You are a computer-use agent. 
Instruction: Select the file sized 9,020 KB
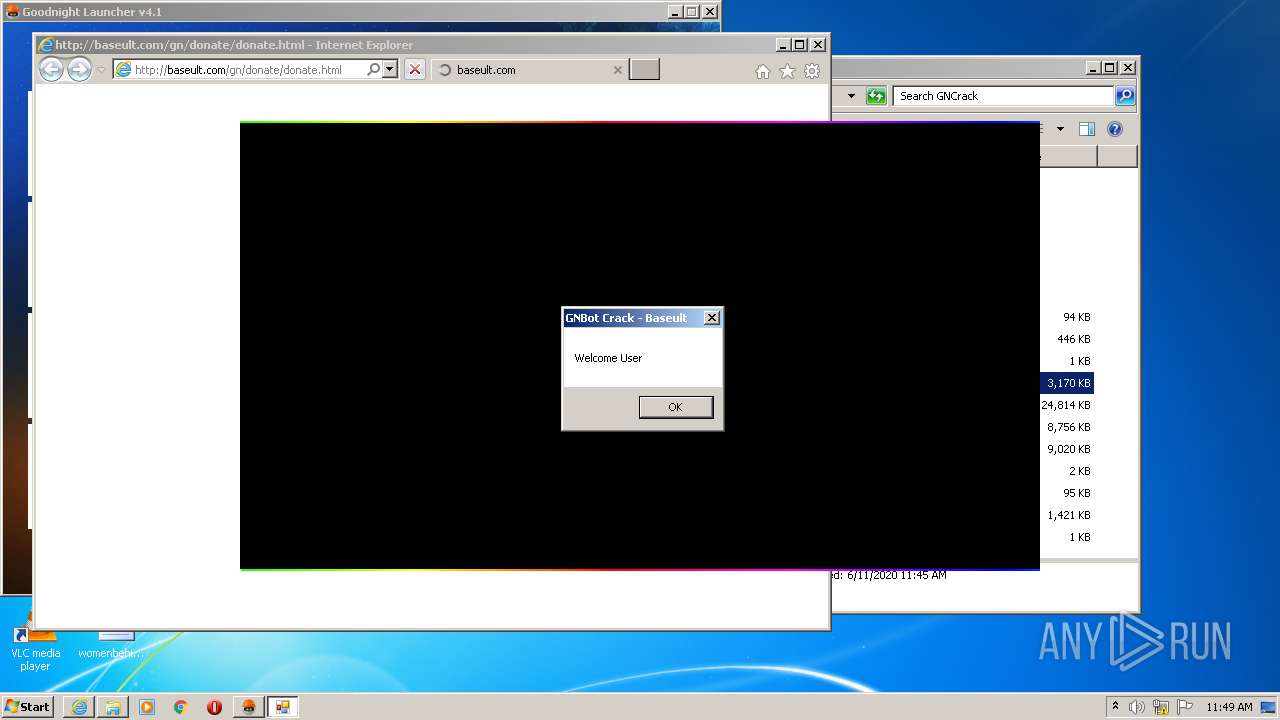(1068, 449)
